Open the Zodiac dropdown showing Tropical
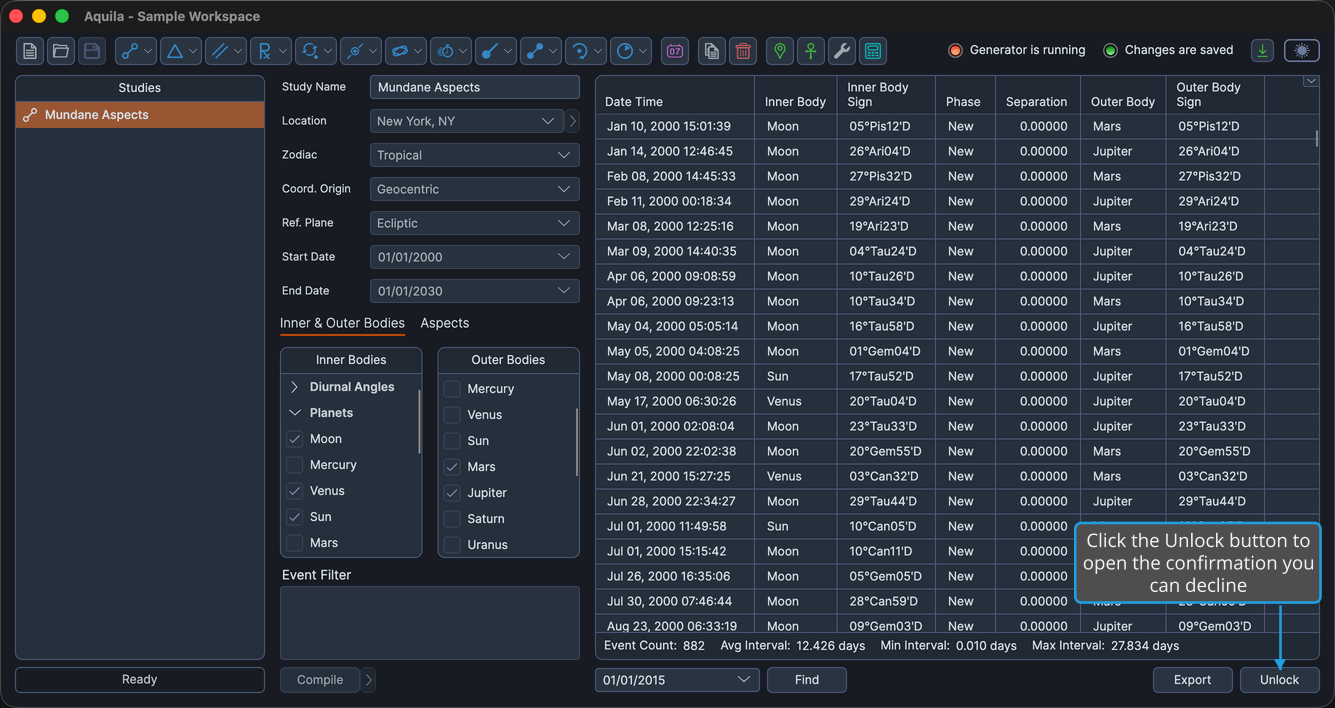This screenshot has width=1335, height=708. point(475,155)
